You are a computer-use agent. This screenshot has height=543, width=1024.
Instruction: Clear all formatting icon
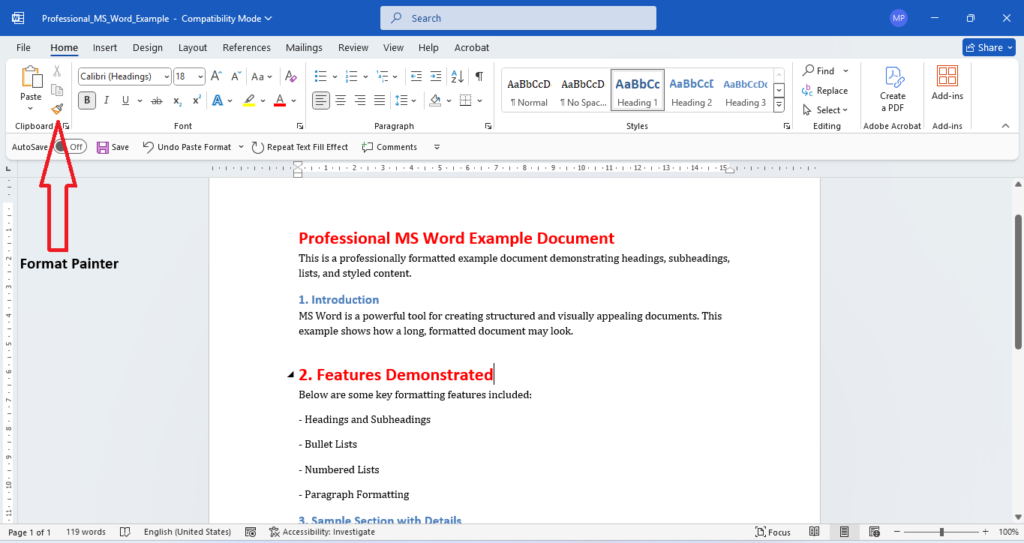(291, 76)
